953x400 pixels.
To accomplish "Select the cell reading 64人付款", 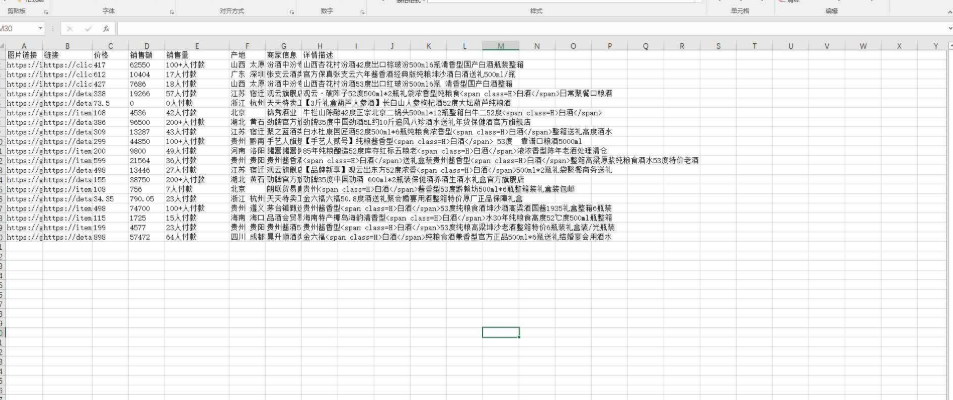I will (x=197, y=237).
